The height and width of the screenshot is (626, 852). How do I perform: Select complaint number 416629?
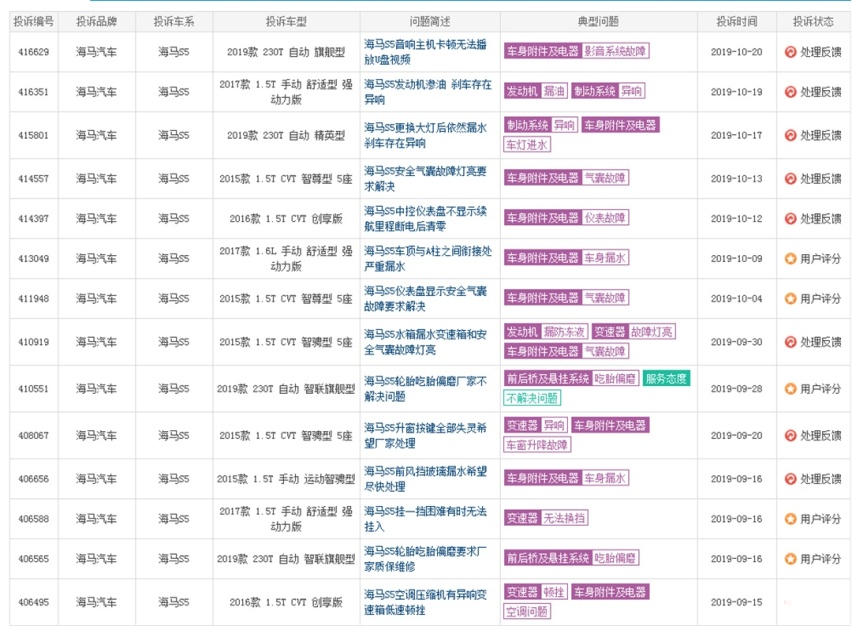(x=34, y=52)
